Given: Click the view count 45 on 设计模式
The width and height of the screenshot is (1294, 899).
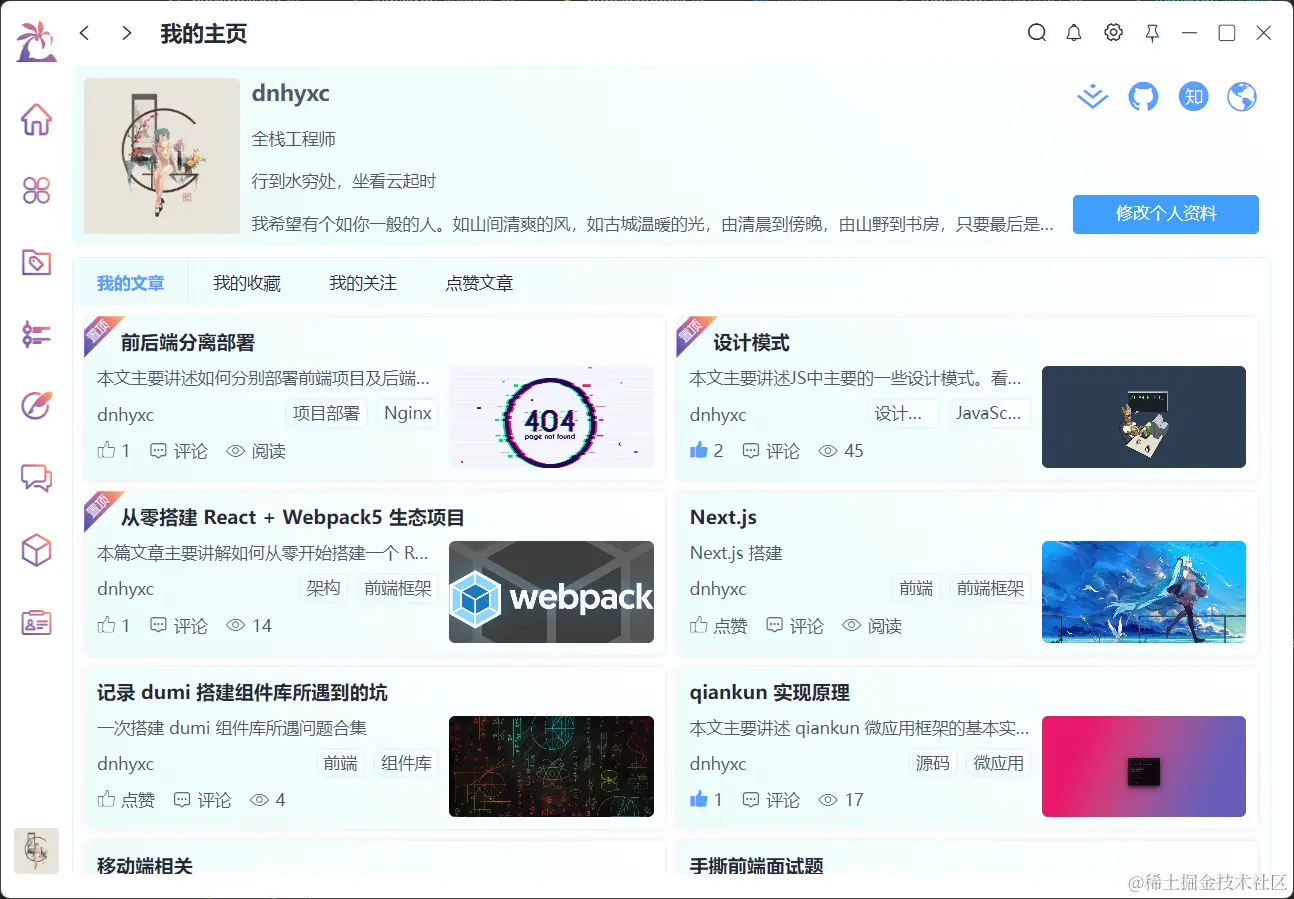Looking at the screenshot, I should [841, 451].
